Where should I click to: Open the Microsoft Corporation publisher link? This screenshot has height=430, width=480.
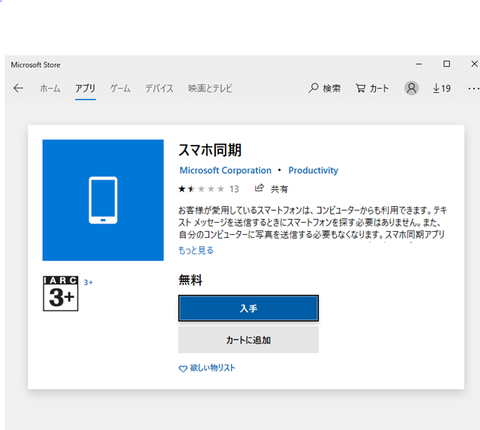[226, 170]
